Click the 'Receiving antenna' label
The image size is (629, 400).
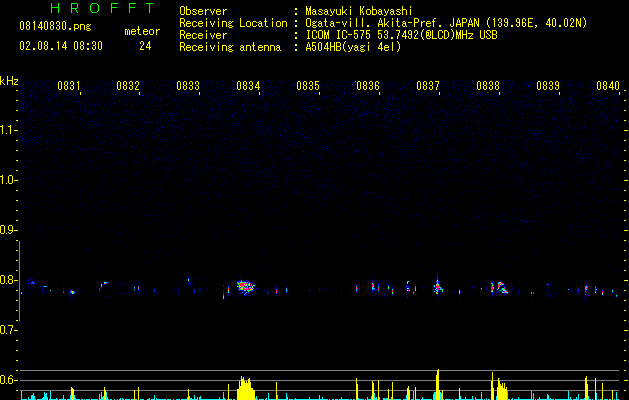pyautogui.click(x=230, y=47)
